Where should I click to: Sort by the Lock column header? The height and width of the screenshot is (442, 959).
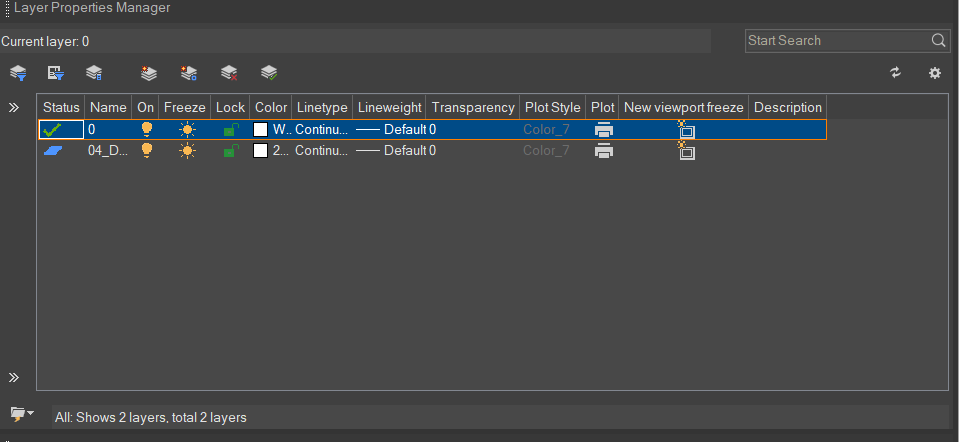[230, 108]
